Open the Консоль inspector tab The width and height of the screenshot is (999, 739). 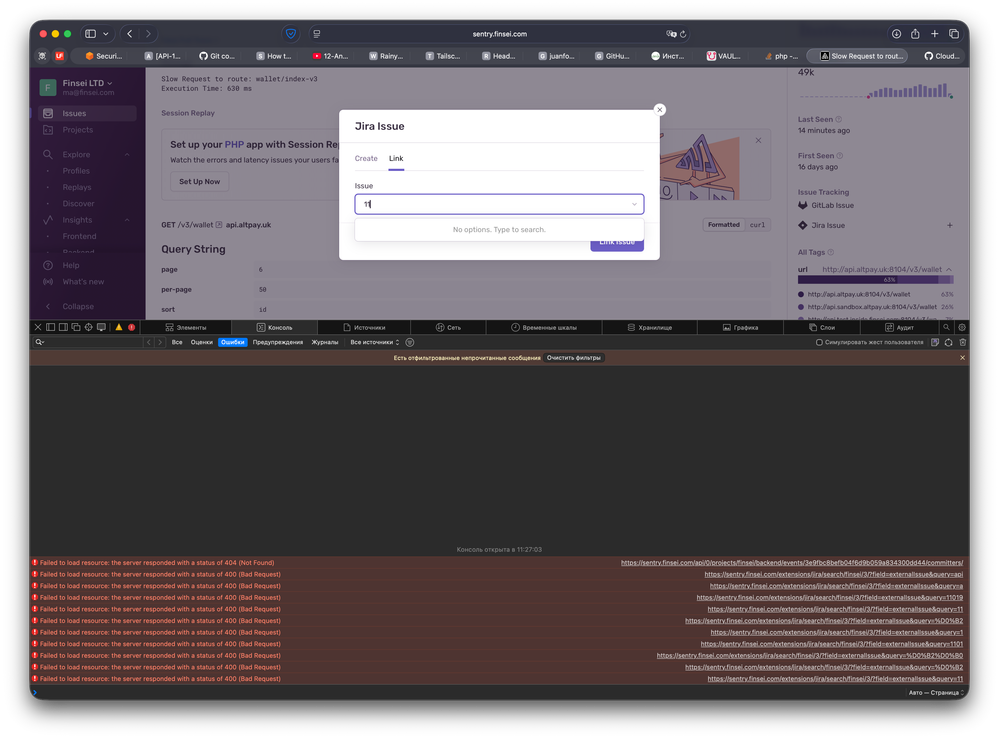coord(275,327)
